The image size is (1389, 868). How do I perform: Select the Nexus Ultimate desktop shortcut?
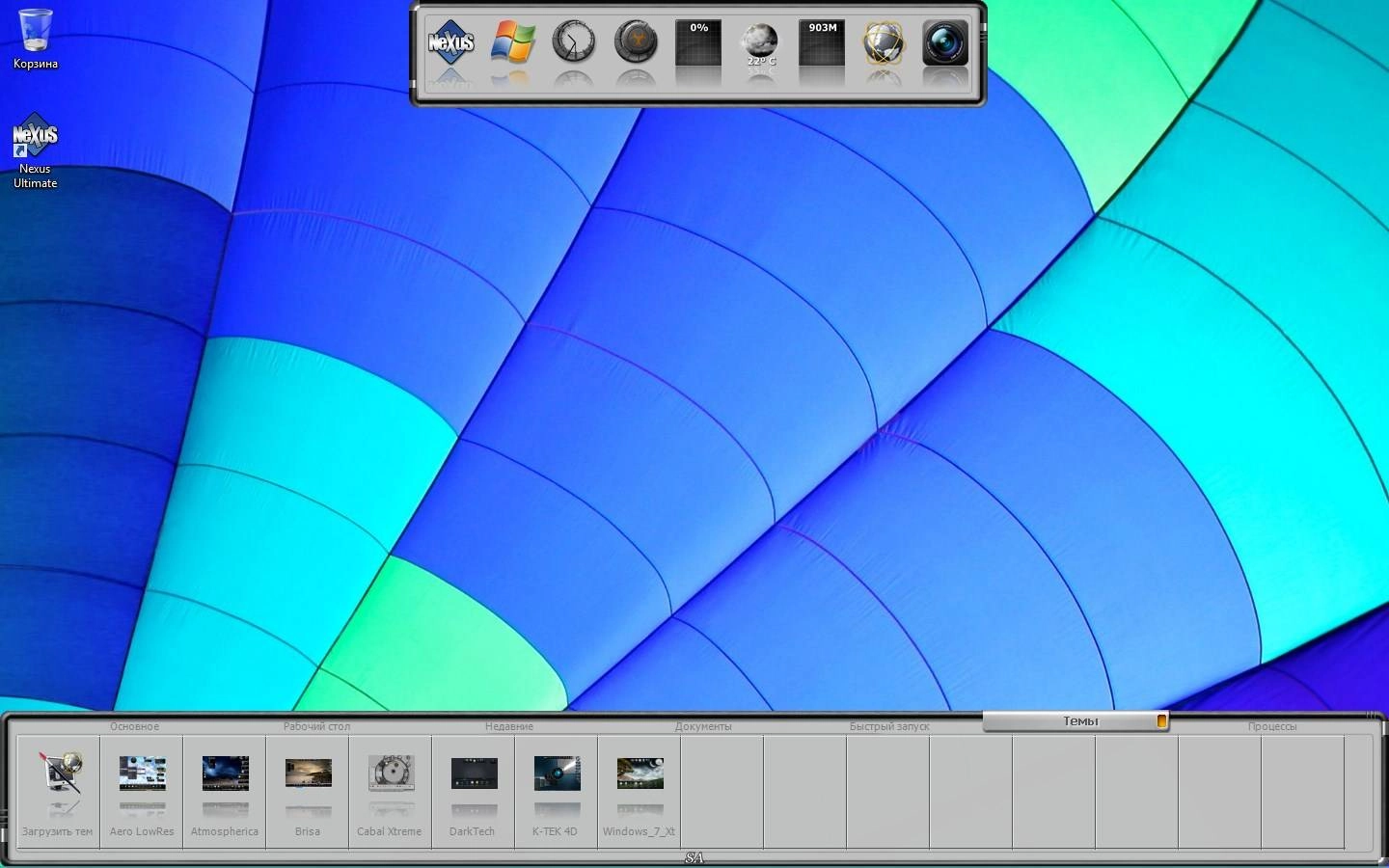(35, 150)
